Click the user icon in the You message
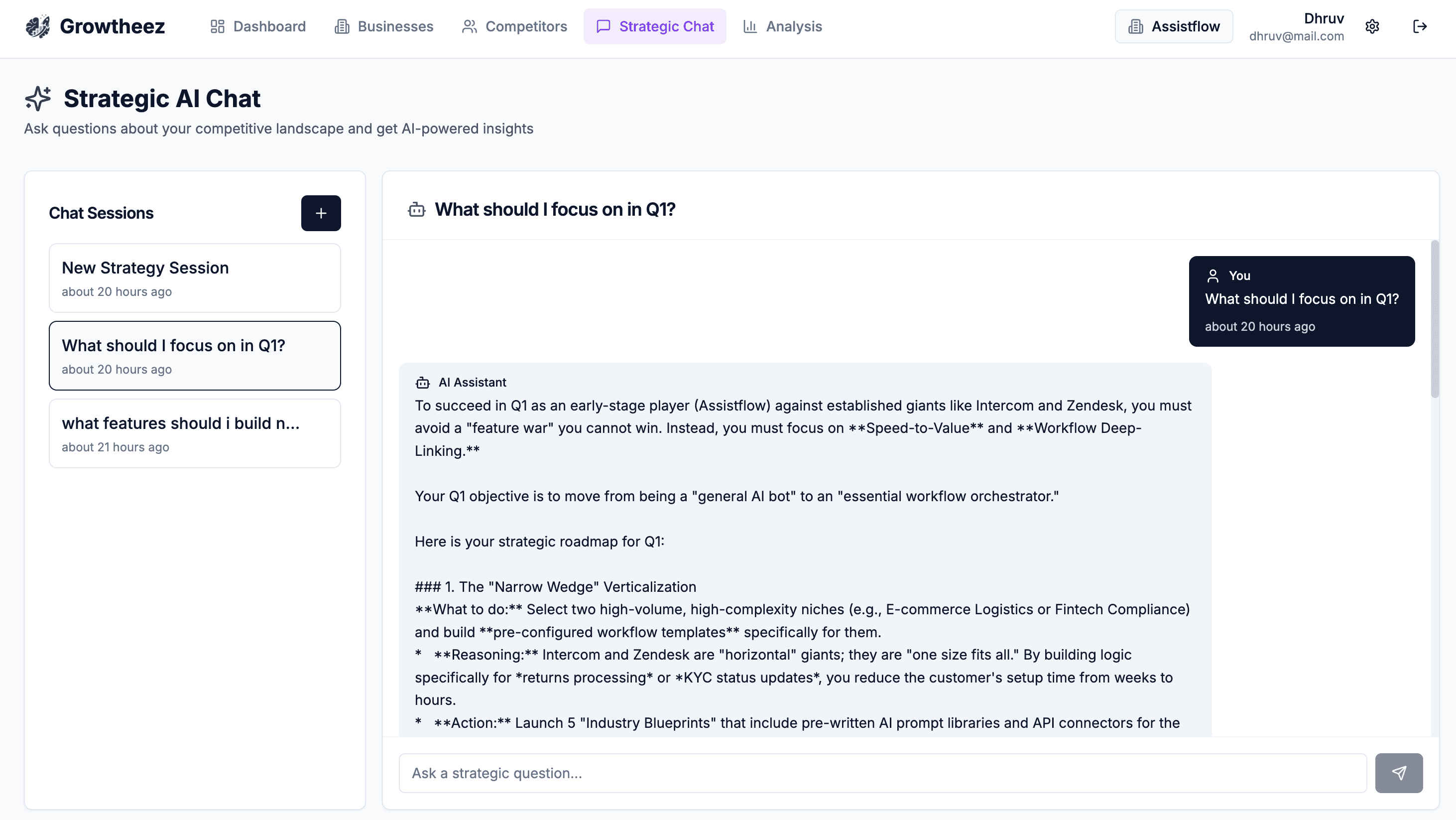This screenshot has width=1456, height=820. (x=1213, y=275)
